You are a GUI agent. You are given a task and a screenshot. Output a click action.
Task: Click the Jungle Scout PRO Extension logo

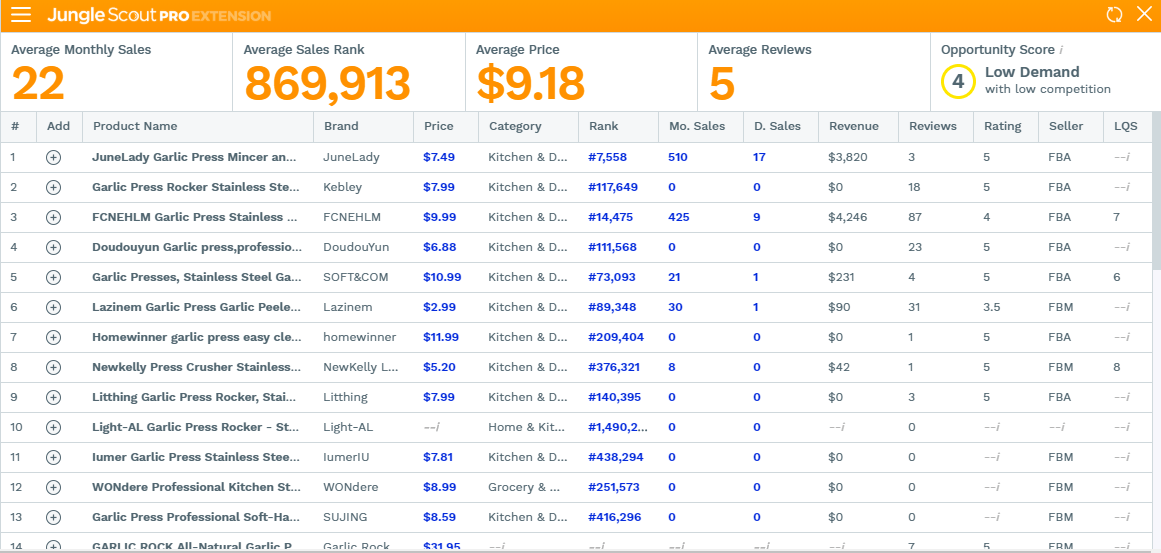tap(159, 16)
